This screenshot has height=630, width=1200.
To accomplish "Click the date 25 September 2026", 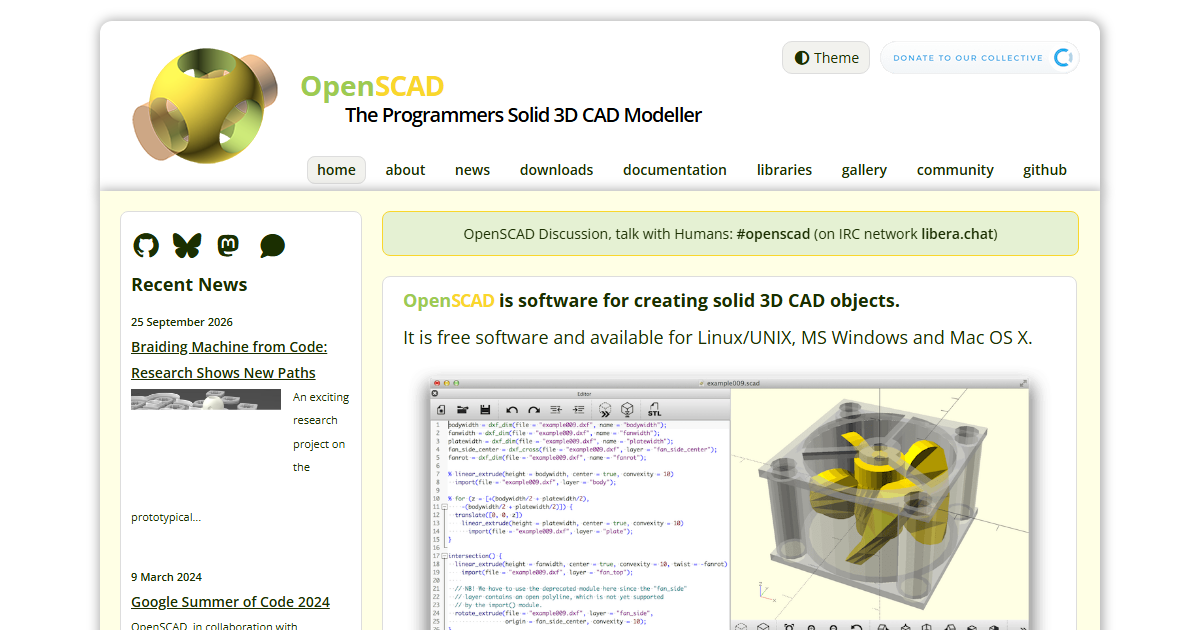I will (182, 322).
